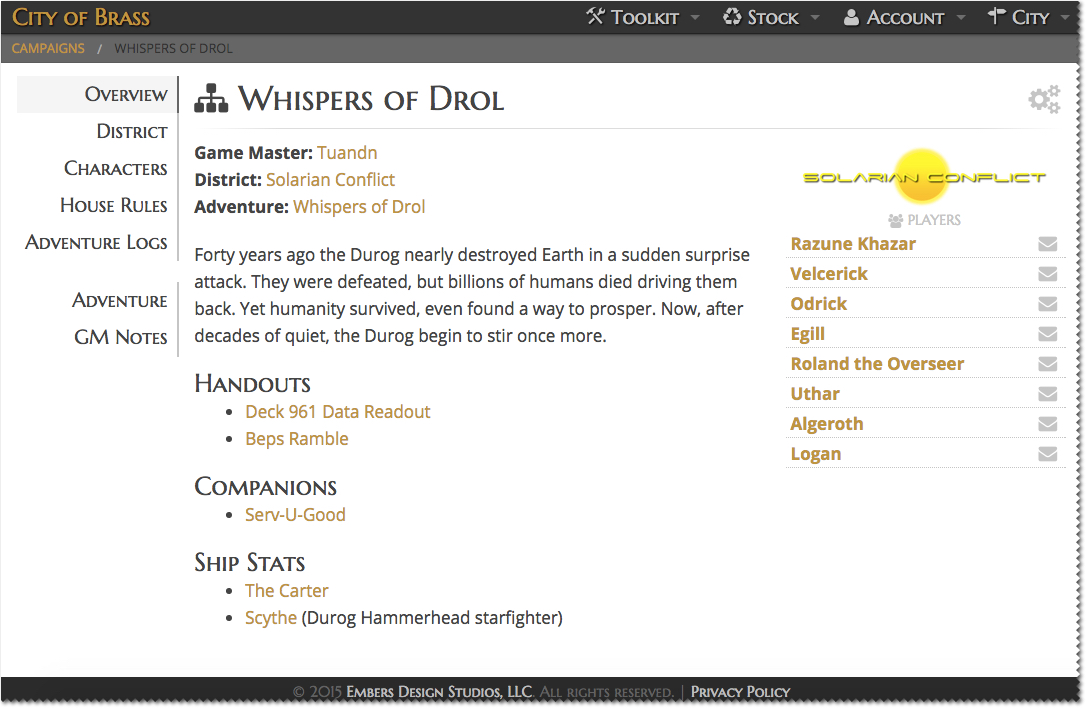The image size is (1086, 708).
Task: Open the Toolkit dropdown menu
Action: coord(643,17)
